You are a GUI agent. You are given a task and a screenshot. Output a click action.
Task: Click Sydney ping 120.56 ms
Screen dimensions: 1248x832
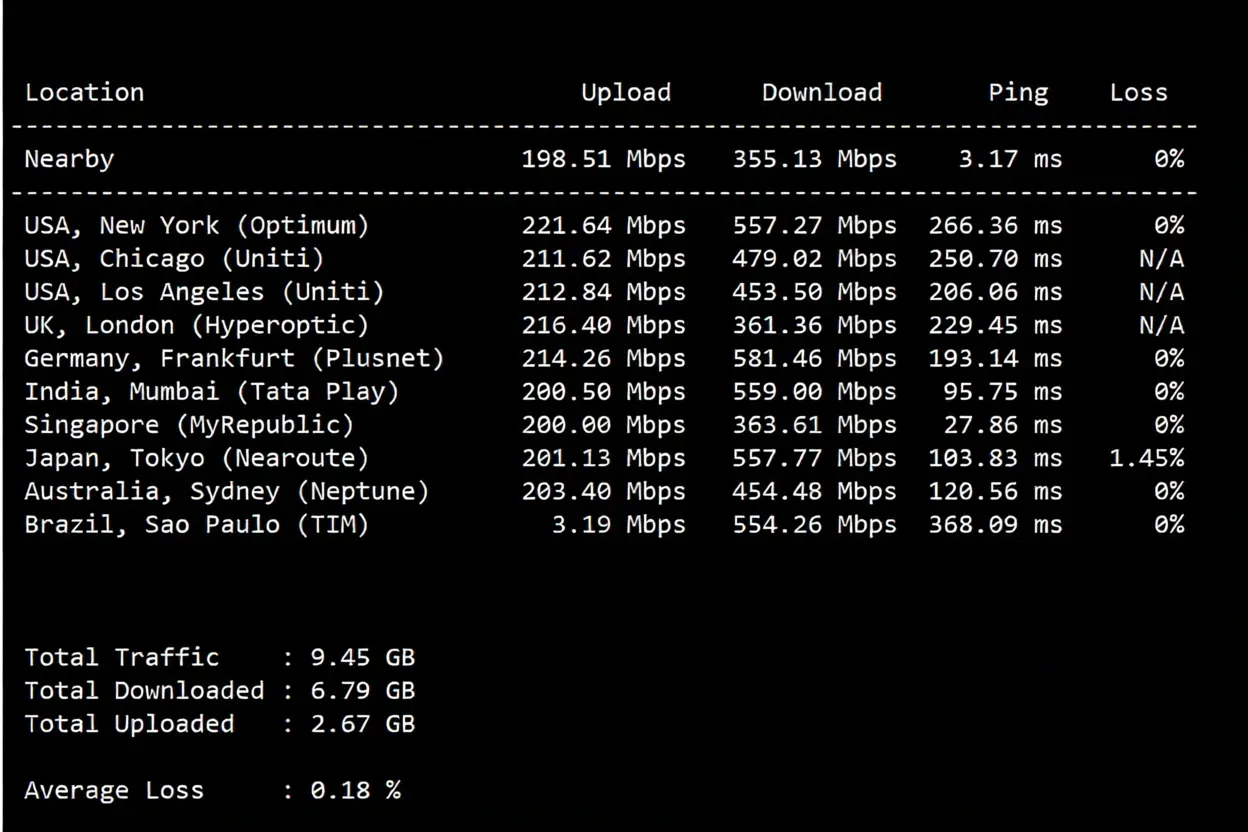click(x=995, y=492)
